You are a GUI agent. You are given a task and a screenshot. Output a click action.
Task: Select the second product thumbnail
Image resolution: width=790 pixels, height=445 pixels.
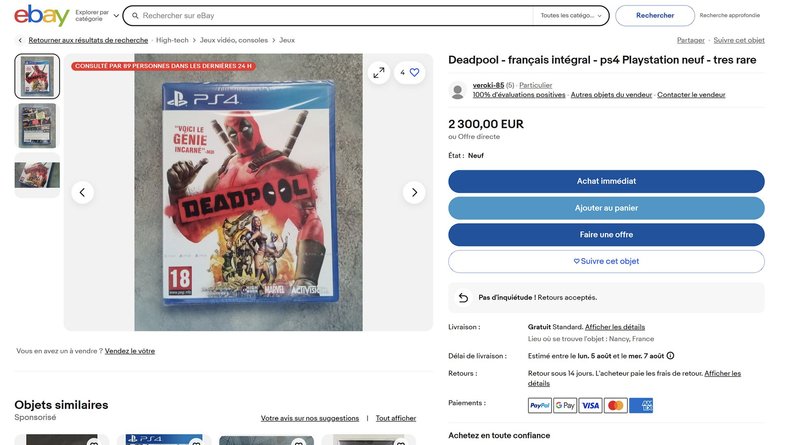pyautogui.click(x=37, y=126)
